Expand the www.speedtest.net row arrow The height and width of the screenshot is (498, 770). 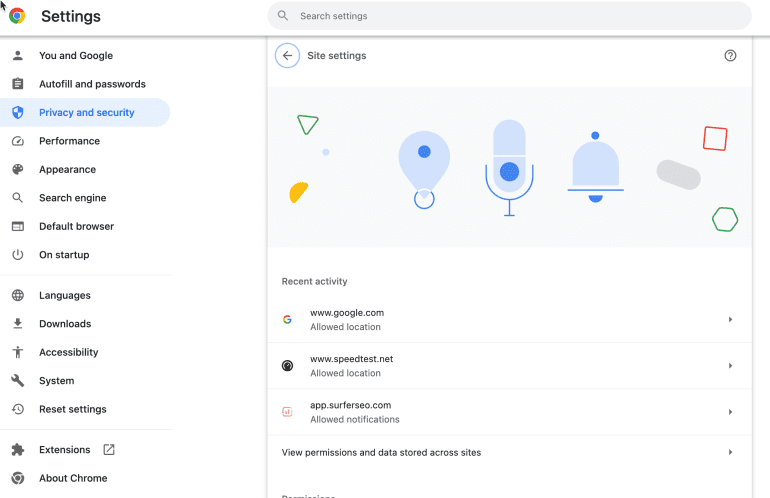tap(730, 366)
